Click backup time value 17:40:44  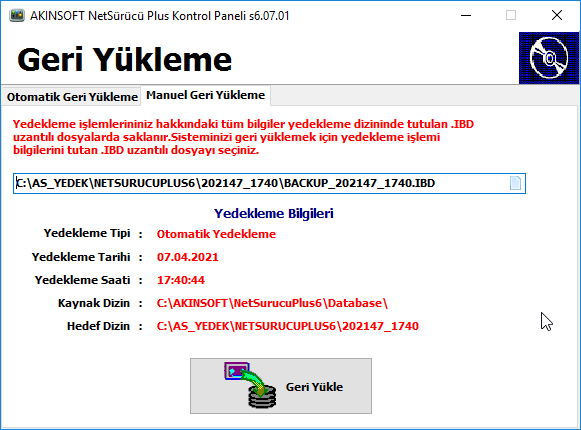click(x=180, y=280)
